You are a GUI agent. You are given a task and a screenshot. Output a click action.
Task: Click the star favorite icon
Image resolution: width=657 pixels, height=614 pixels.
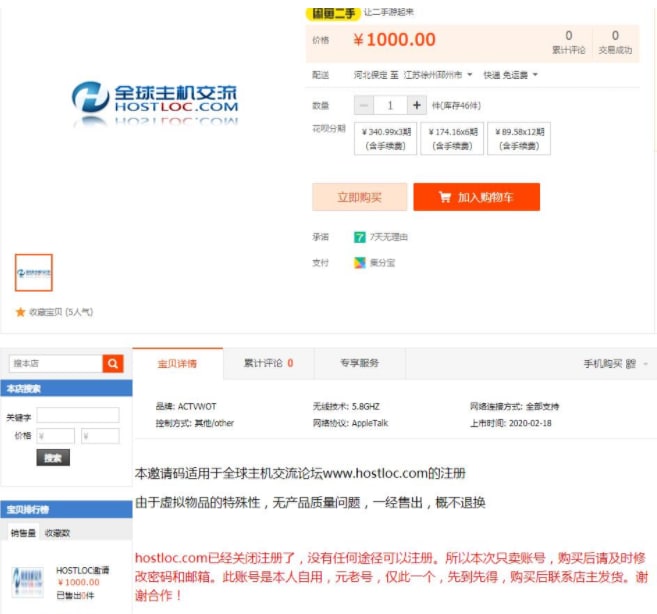(20, 312)
